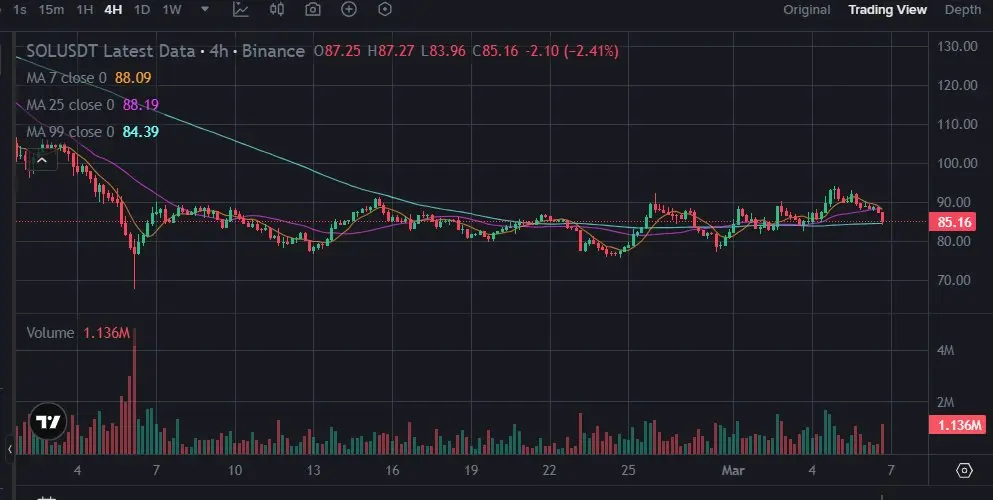Take a chart snapshot with camera icon
The height and width of the screenshot is (500, 993).
click(313, 10)
